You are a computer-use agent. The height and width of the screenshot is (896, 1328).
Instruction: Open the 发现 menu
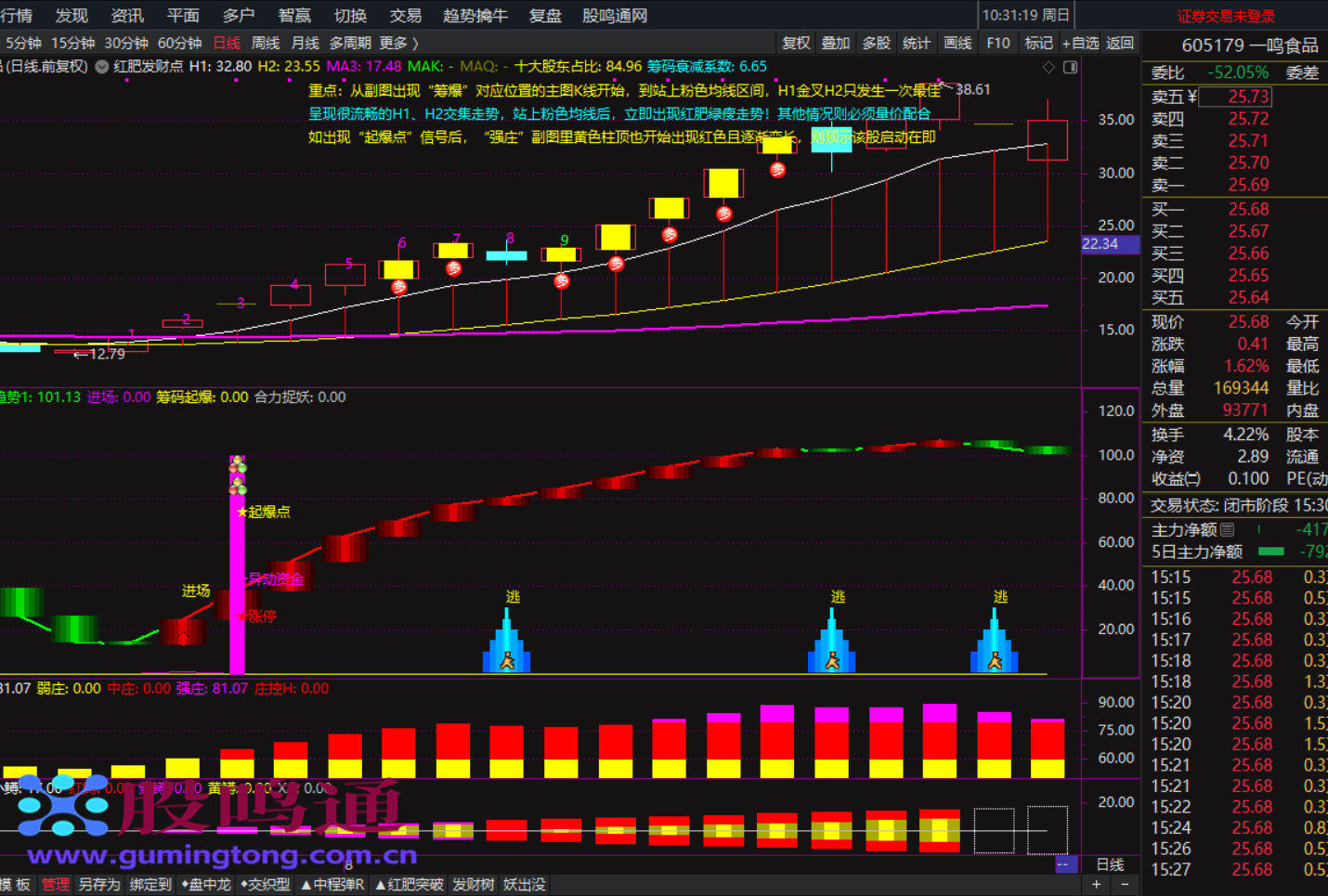[72, 15]
